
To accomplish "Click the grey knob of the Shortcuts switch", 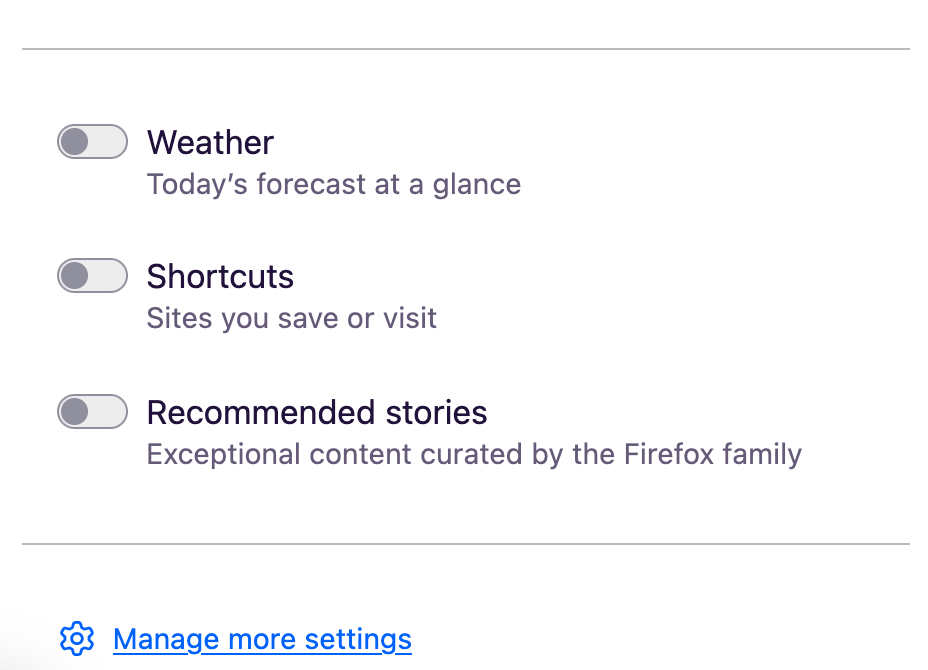I will [75, 276].
